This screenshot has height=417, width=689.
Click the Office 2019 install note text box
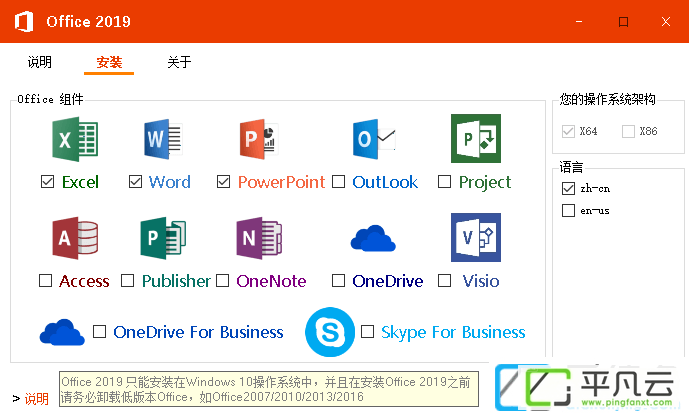click(269, 389)
